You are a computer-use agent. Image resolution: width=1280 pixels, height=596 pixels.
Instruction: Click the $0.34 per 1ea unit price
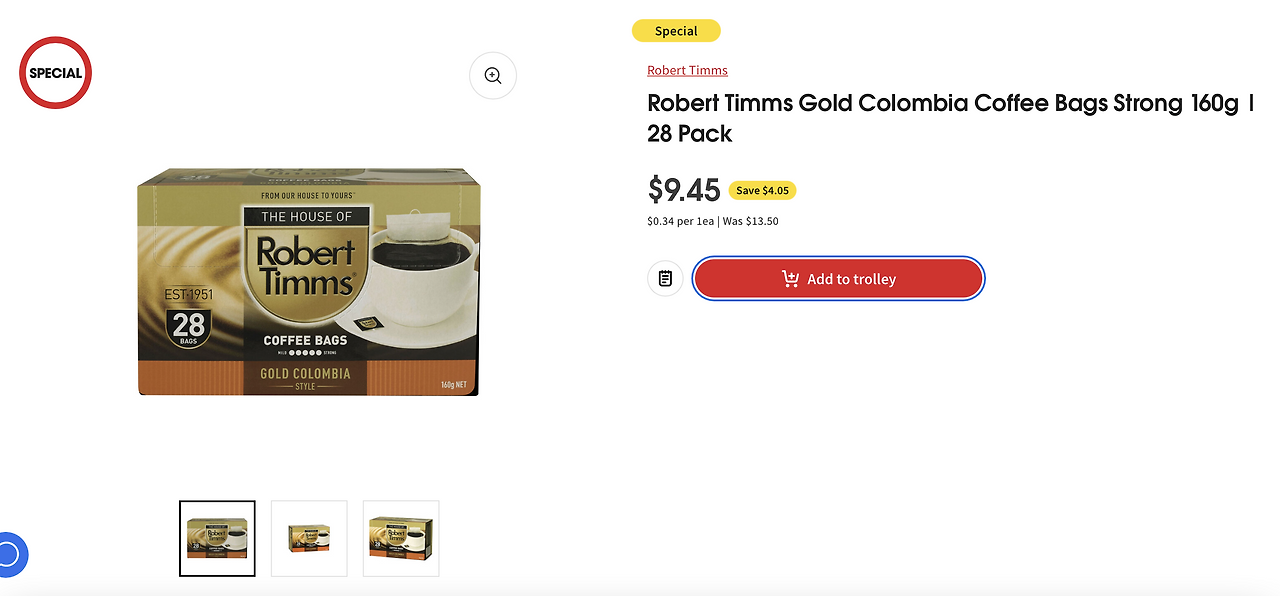tap(679, 221)
